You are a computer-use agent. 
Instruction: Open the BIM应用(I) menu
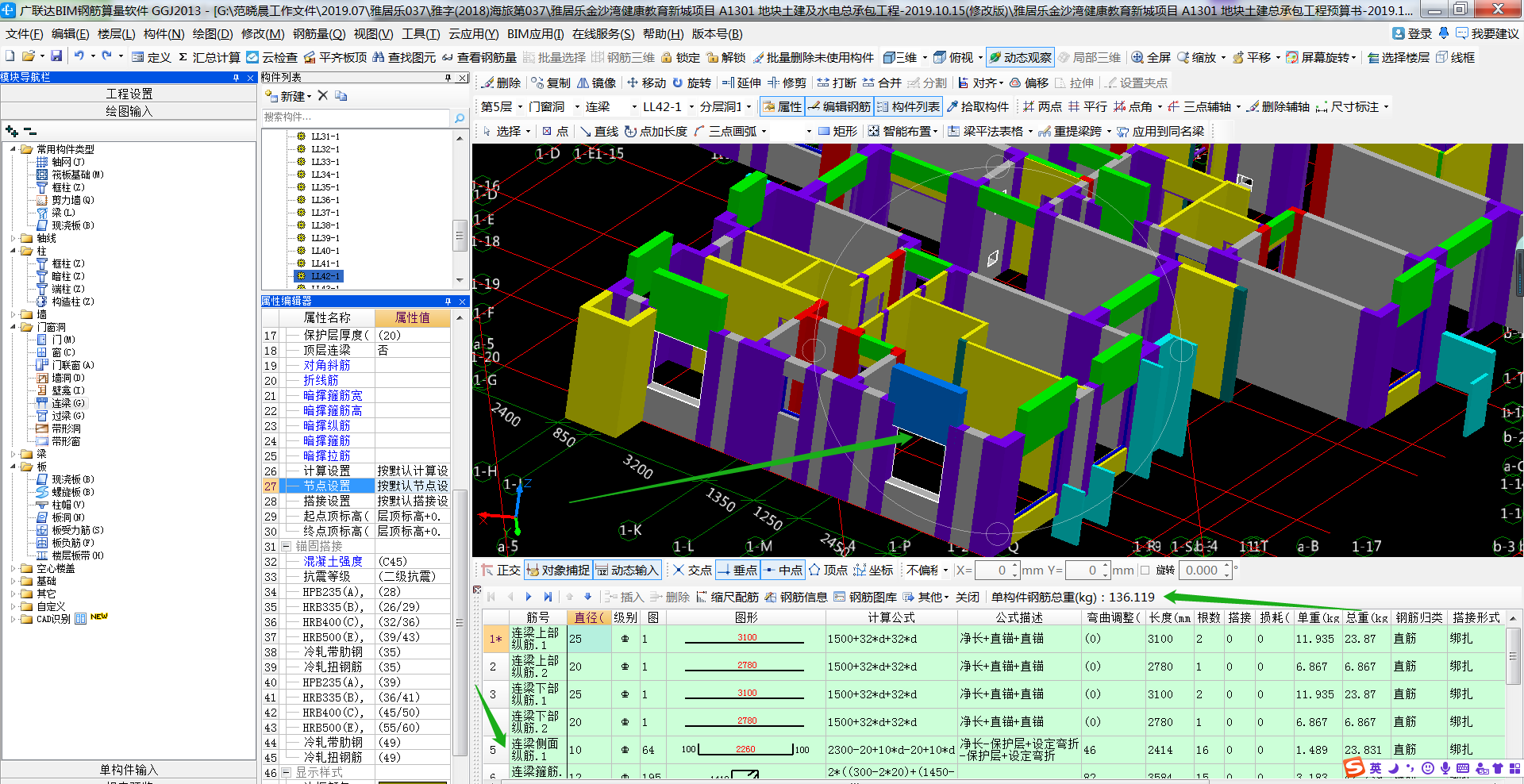click(536, 33)
